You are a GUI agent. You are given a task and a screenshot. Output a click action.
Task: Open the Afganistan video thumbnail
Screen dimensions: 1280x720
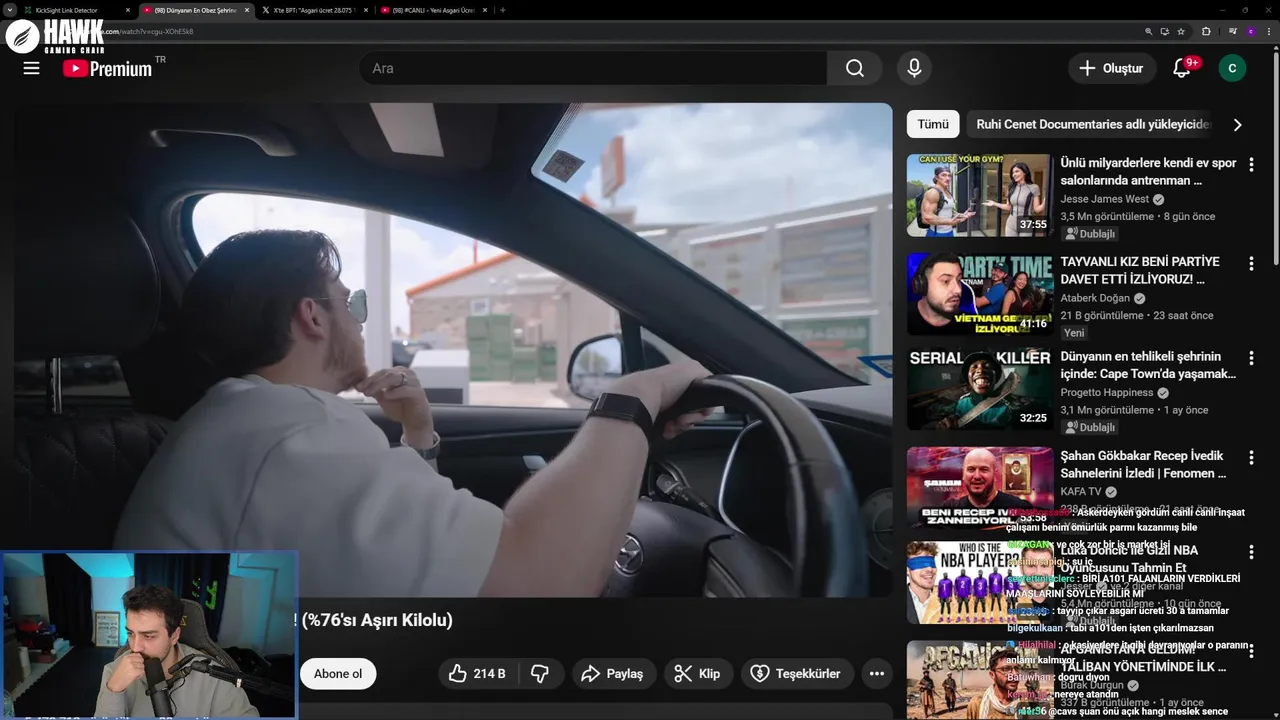(x=979, y=680)
